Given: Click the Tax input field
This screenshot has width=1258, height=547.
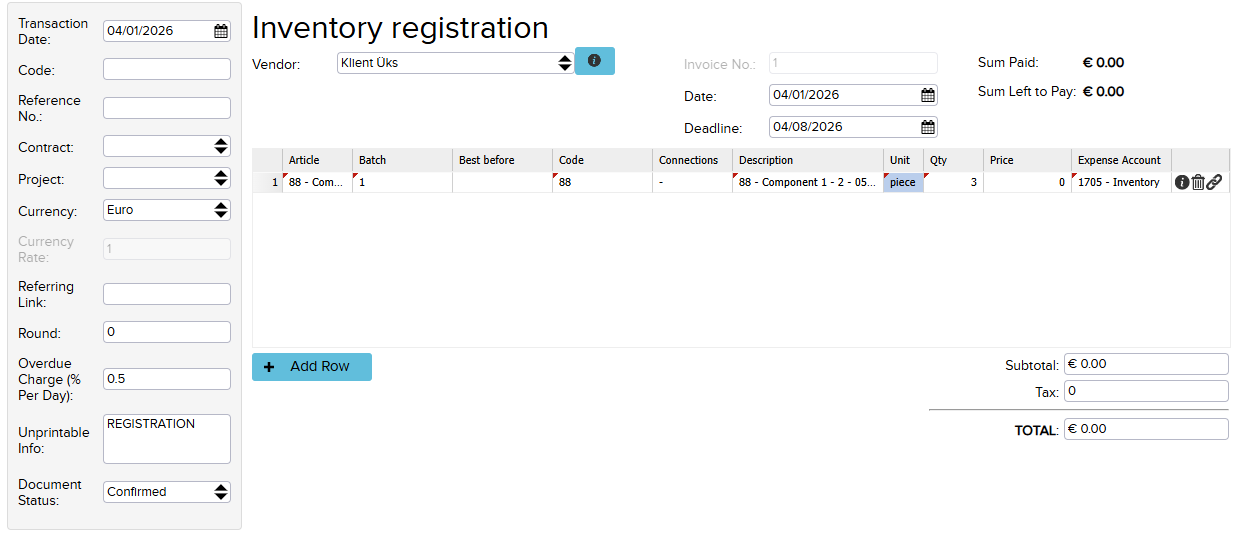Looking at the screenshot, I should [1145, 391].
